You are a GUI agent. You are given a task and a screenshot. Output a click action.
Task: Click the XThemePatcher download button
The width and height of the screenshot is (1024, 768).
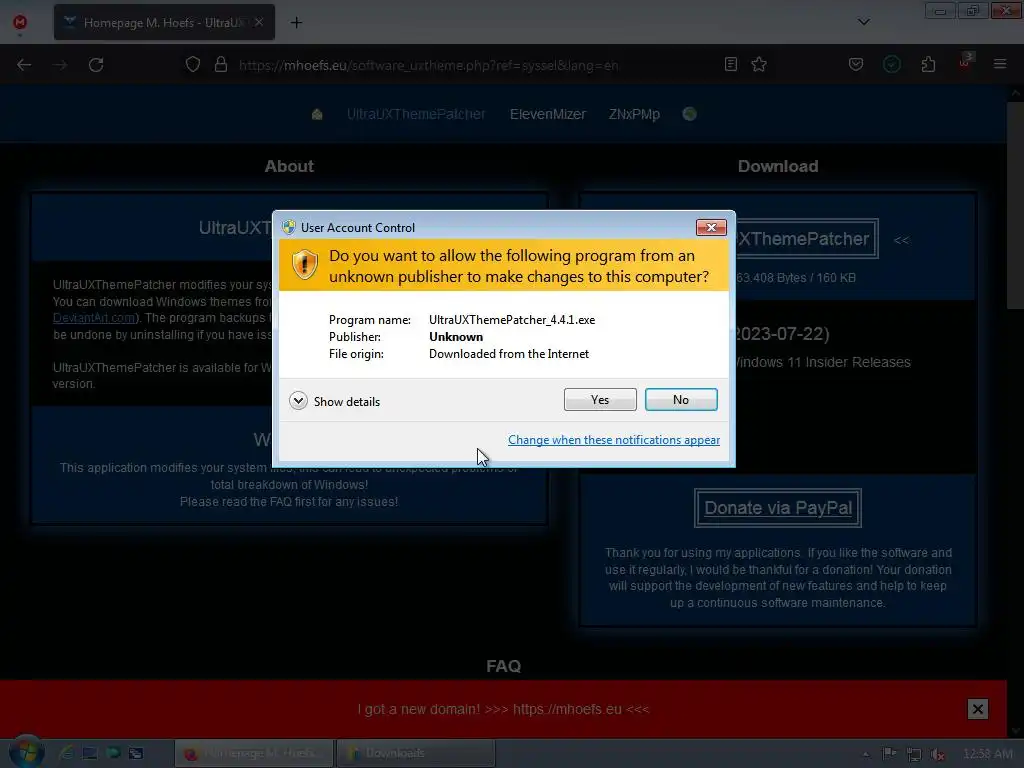coord(807,239)
